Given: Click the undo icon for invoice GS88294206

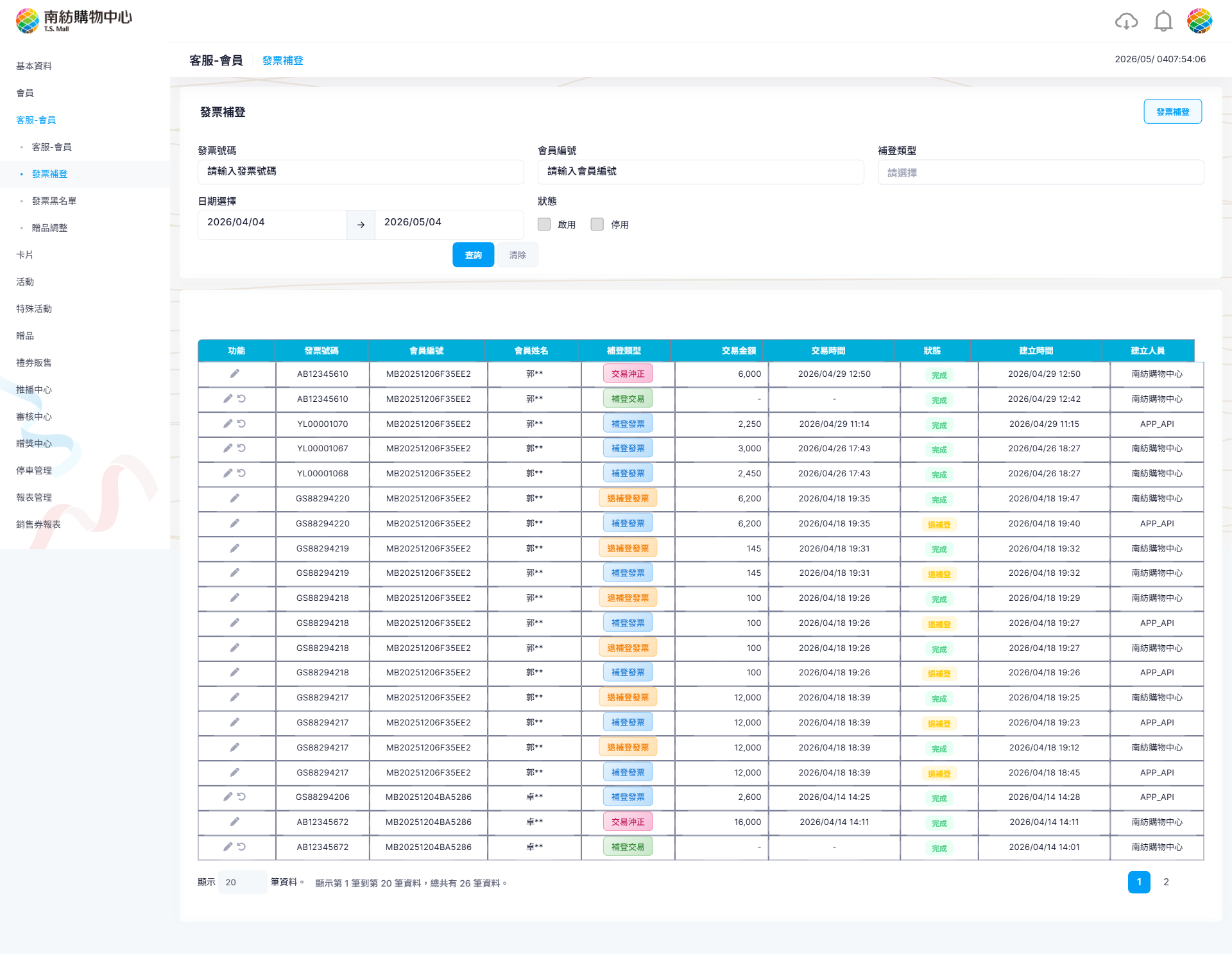Looking at the screenshot, I should tap(241, 797).
